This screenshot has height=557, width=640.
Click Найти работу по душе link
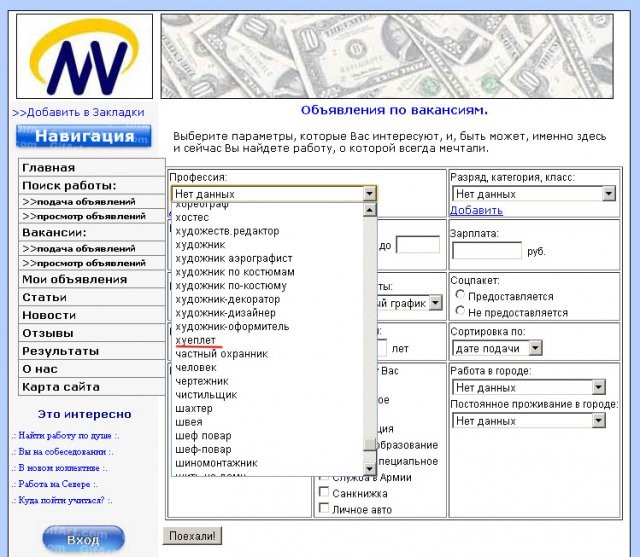pyautogui.click(x=65, y=436)
